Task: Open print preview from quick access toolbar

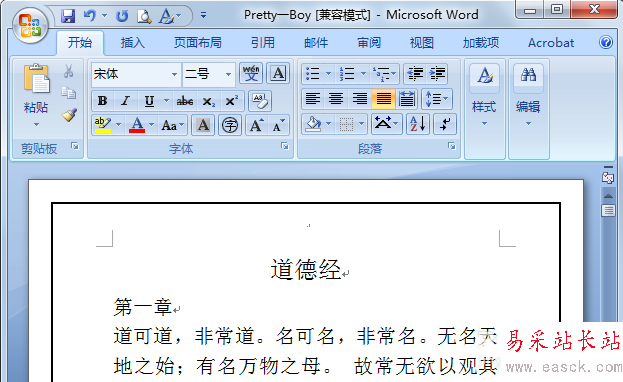Action: tap(144, 16)
